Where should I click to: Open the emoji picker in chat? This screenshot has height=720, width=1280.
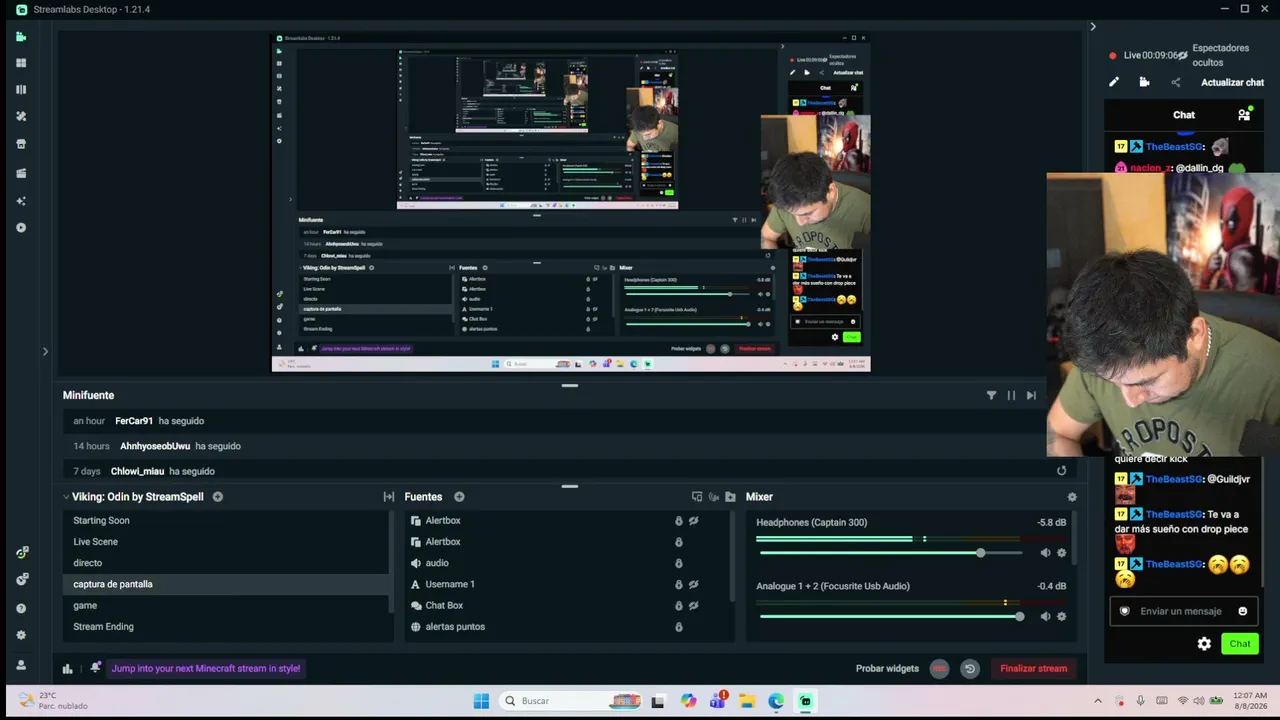(1243, 611)
